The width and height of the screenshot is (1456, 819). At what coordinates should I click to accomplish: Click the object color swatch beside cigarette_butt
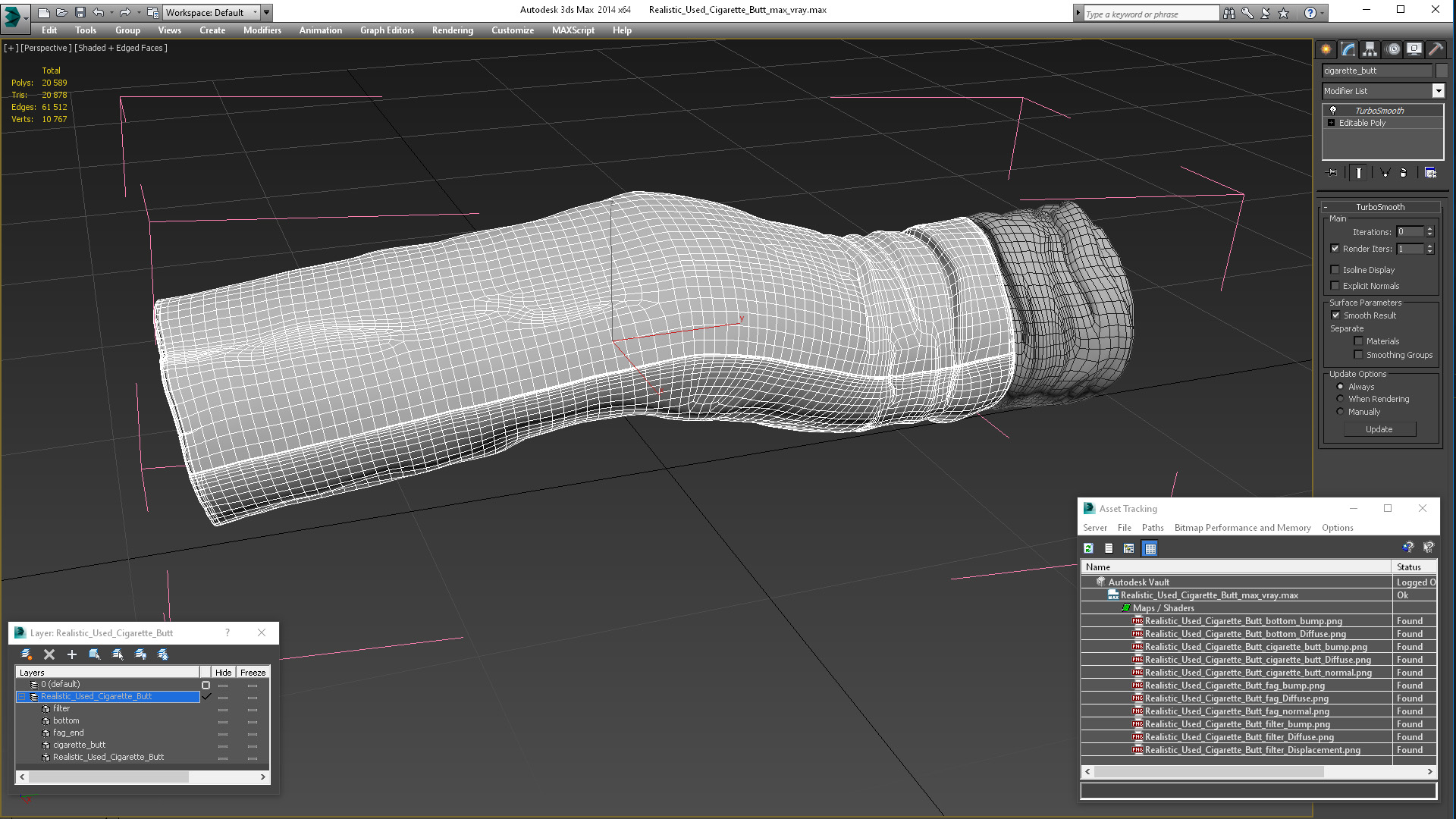[x=1442, y=71]
